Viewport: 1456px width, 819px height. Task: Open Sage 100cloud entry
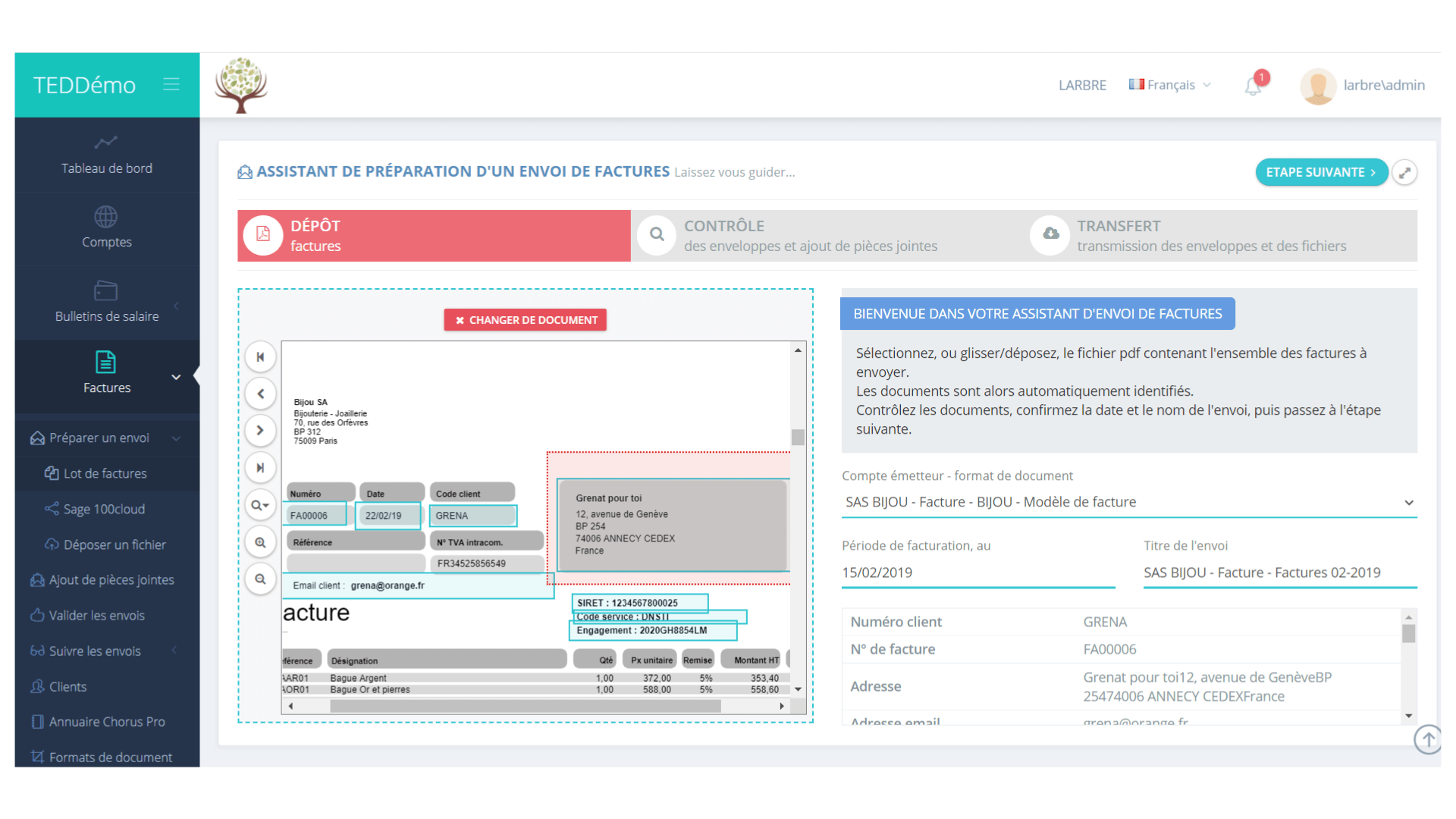coord(104,509)
